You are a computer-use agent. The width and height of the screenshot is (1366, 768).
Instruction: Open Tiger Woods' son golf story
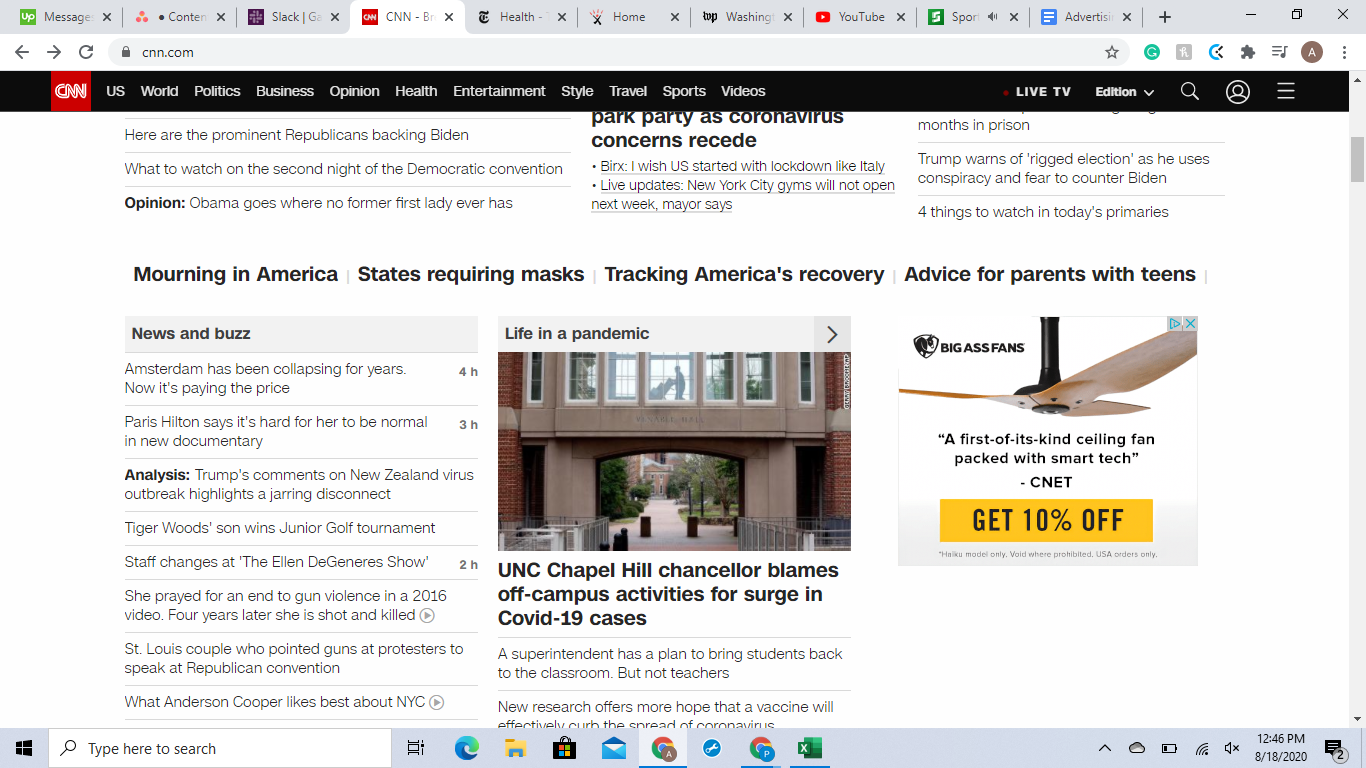click(x=280, y=528)
